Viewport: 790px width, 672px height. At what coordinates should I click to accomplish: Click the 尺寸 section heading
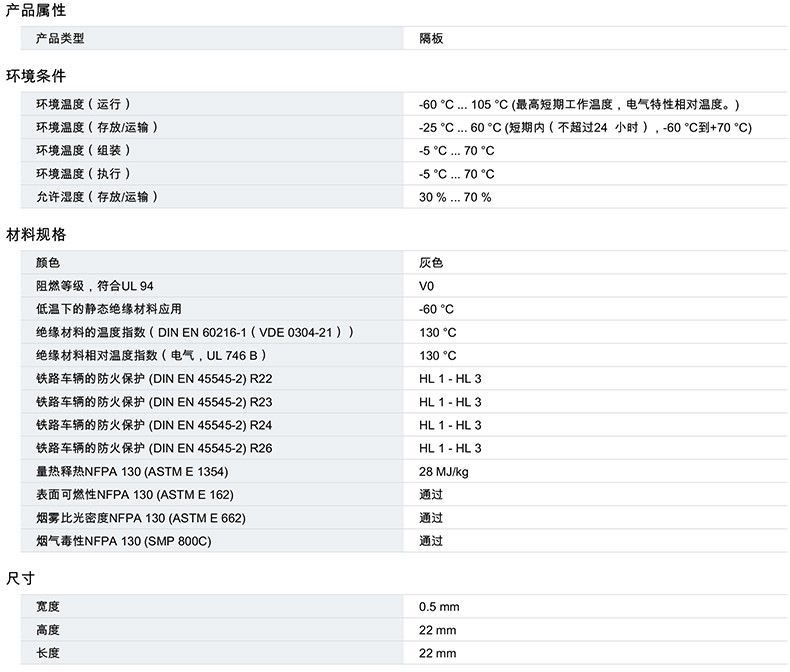point(21,579)
